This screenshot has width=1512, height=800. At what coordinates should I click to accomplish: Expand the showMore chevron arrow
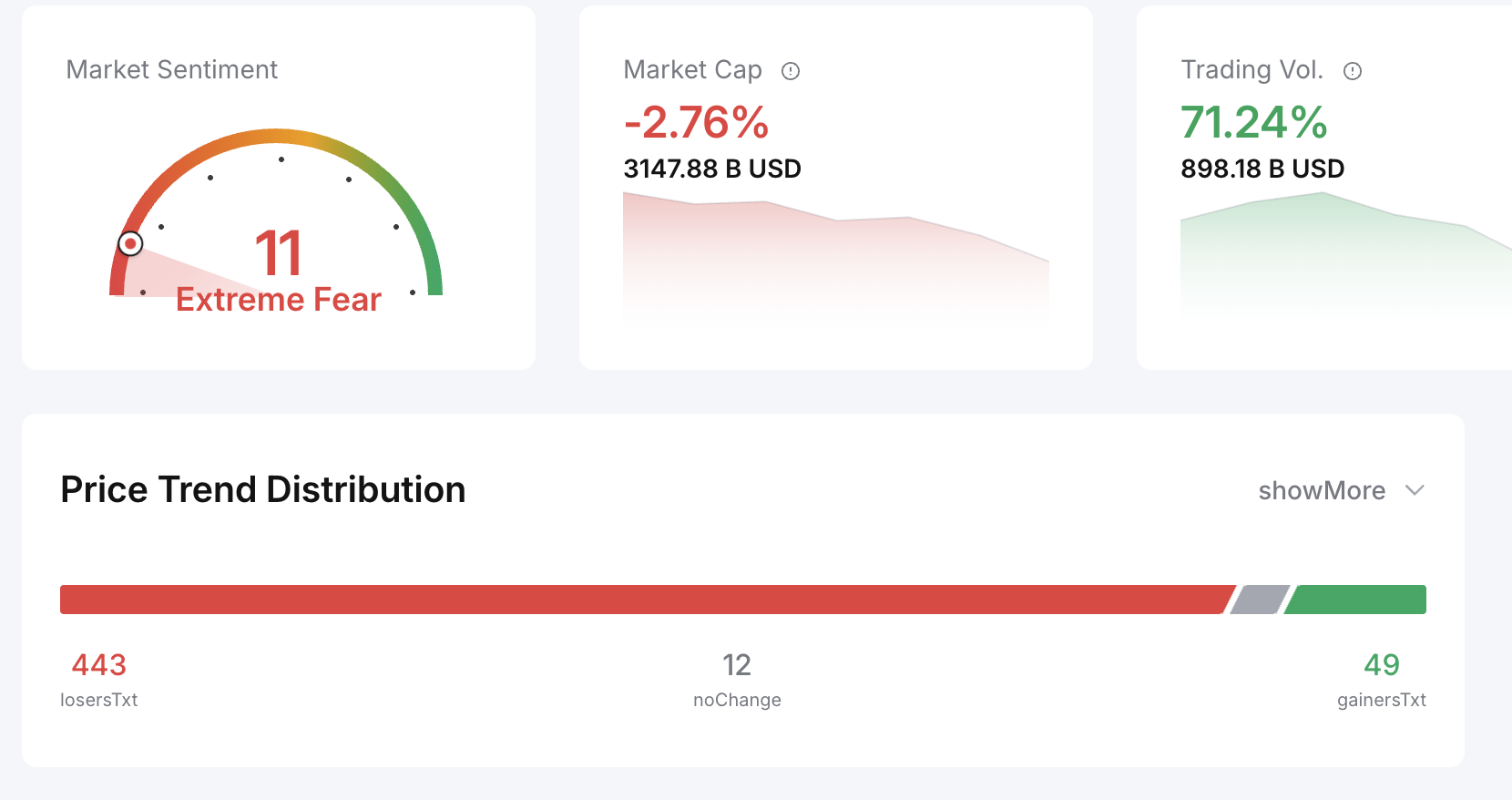pyautogui.click(x=1415, y=490)
